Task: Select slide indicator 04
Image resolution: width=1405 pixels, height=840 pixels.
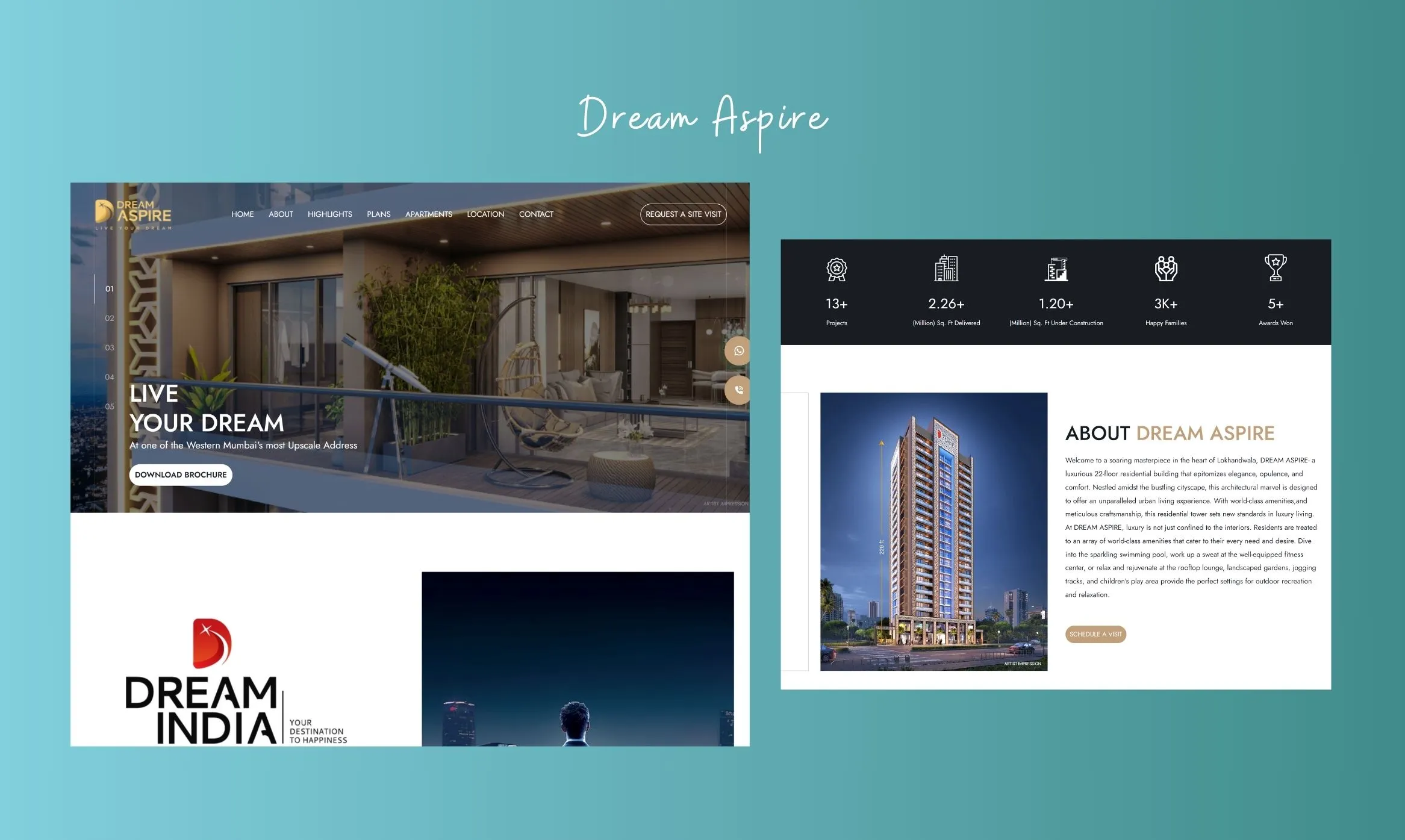Action: (x=109, y=378)
